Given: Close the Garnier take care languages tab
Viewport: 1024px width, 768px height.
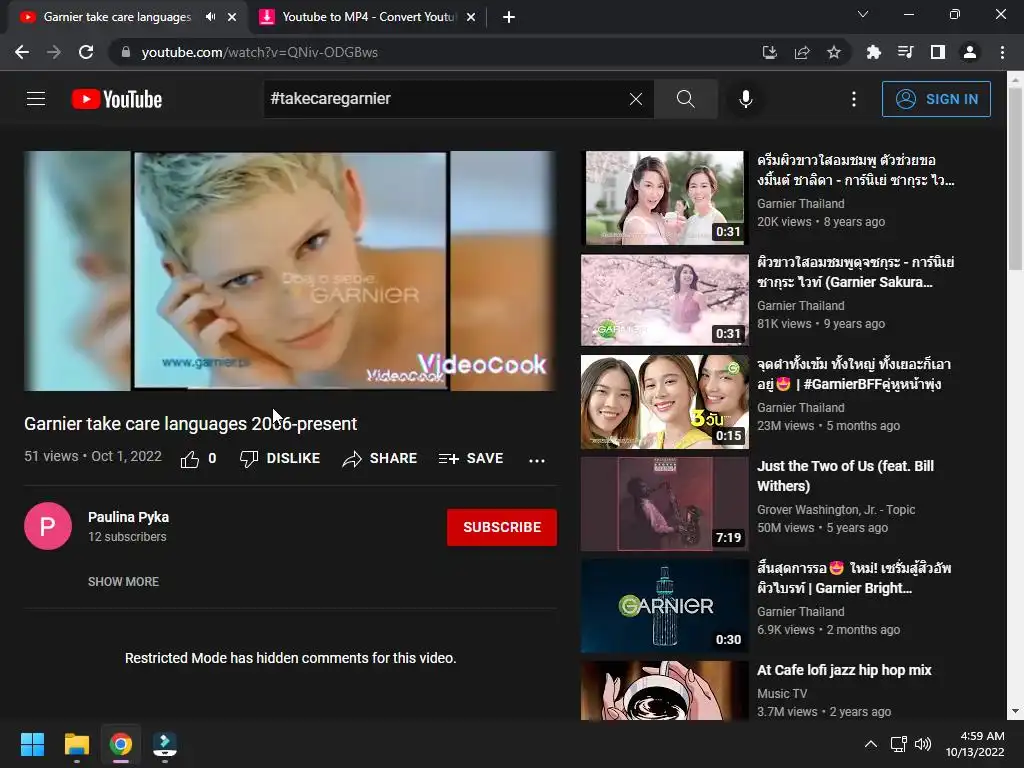Looking at the screenshot, I should pyautogui.click(x=232, y=17).
